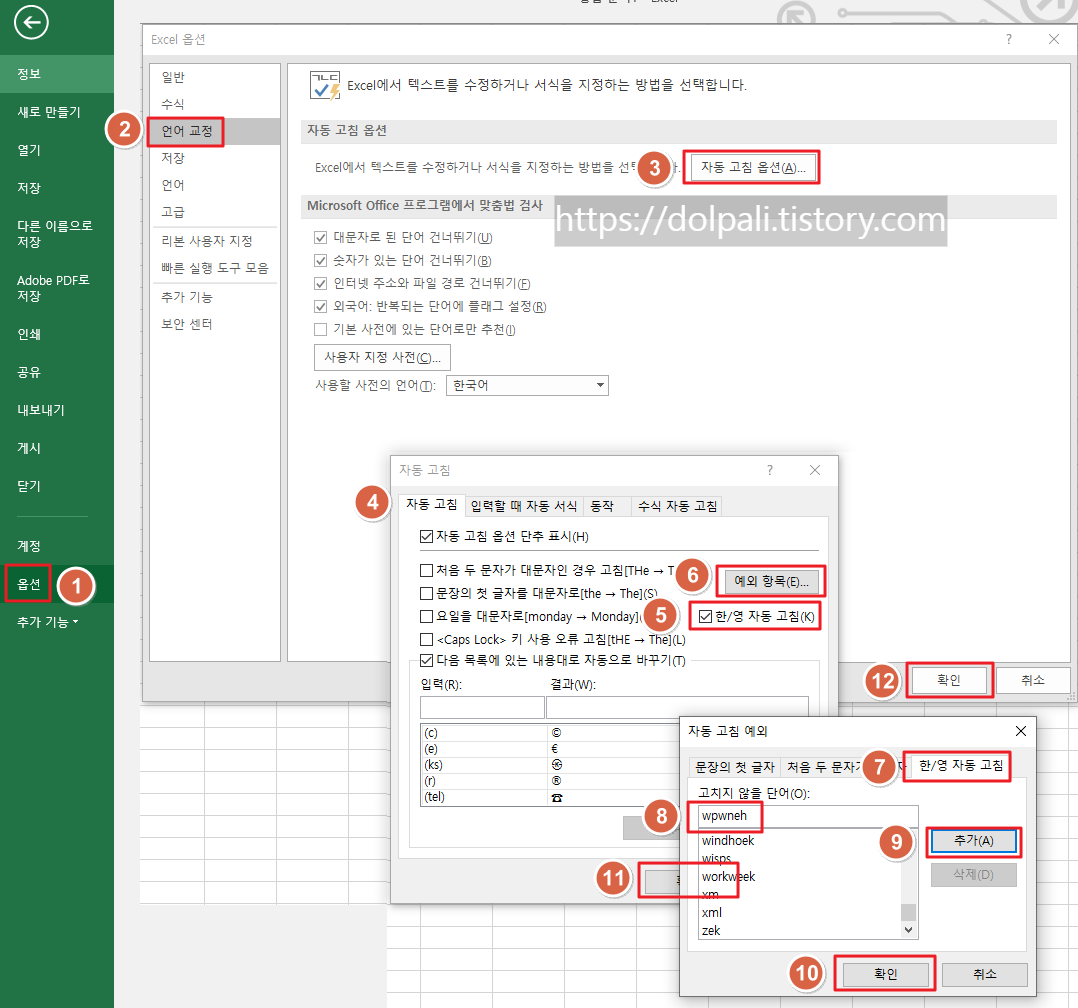Image resolution: width=1078 pixels, height=1008 pixels.
Task: Select 빠른 실행 도구 모음 category
Action: (214, 267)
